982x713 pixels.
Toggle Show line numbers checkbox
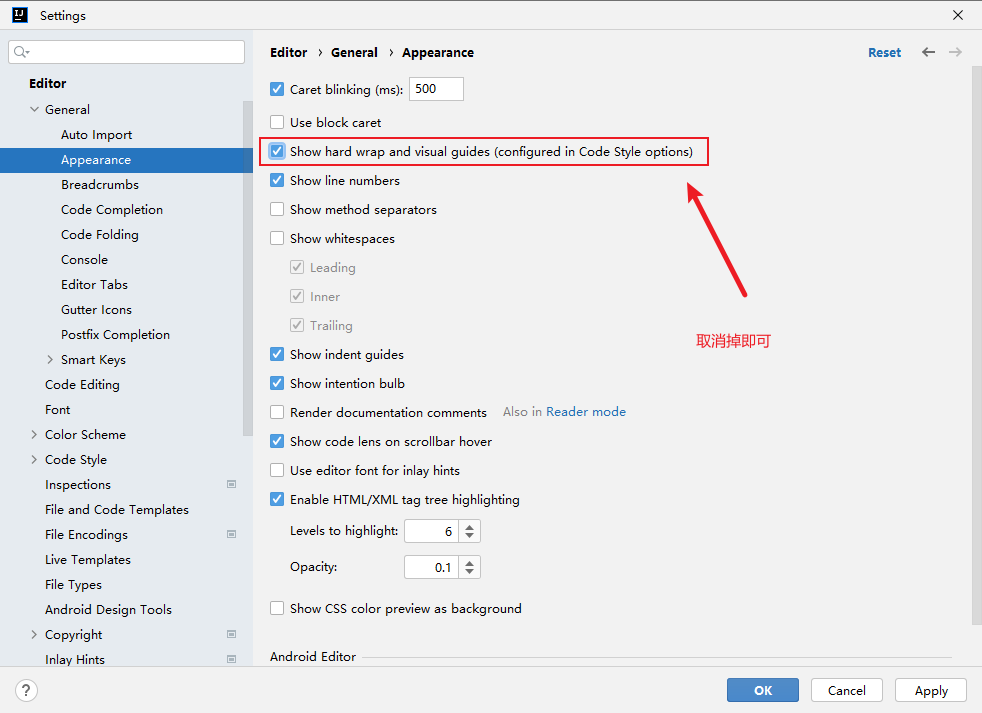tap(277, 181)
